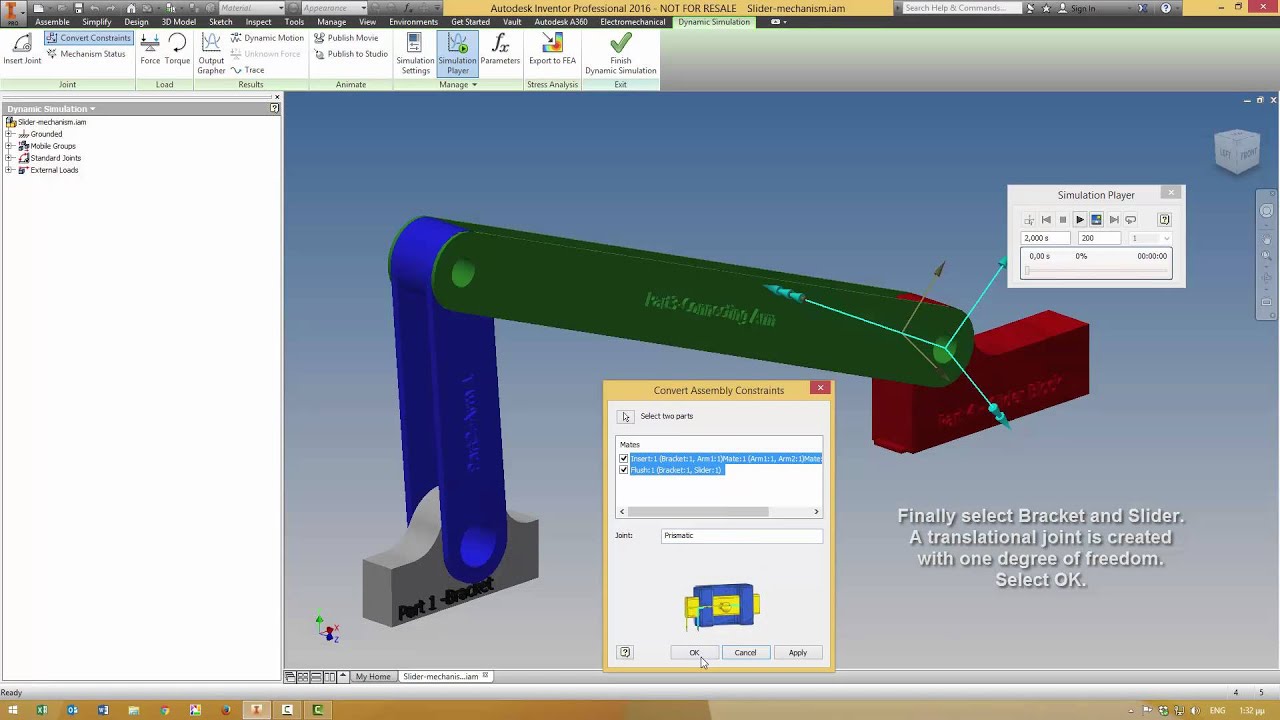Image resolution: width=1280 pixels, height=720 pixels.
Task: Click Construction Mode in Simulation Player
Action: [x=1029, y=220]
